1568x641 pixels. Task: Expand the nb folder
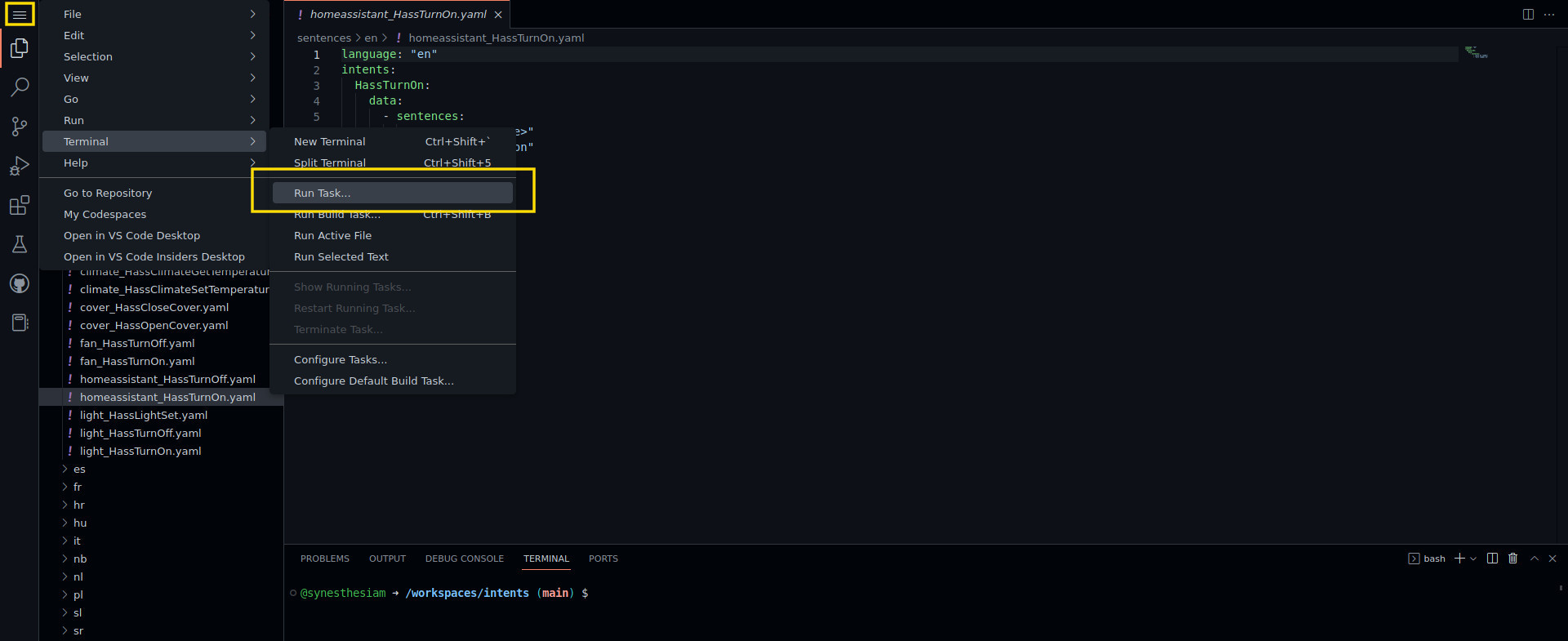click(x=161, y=559)
